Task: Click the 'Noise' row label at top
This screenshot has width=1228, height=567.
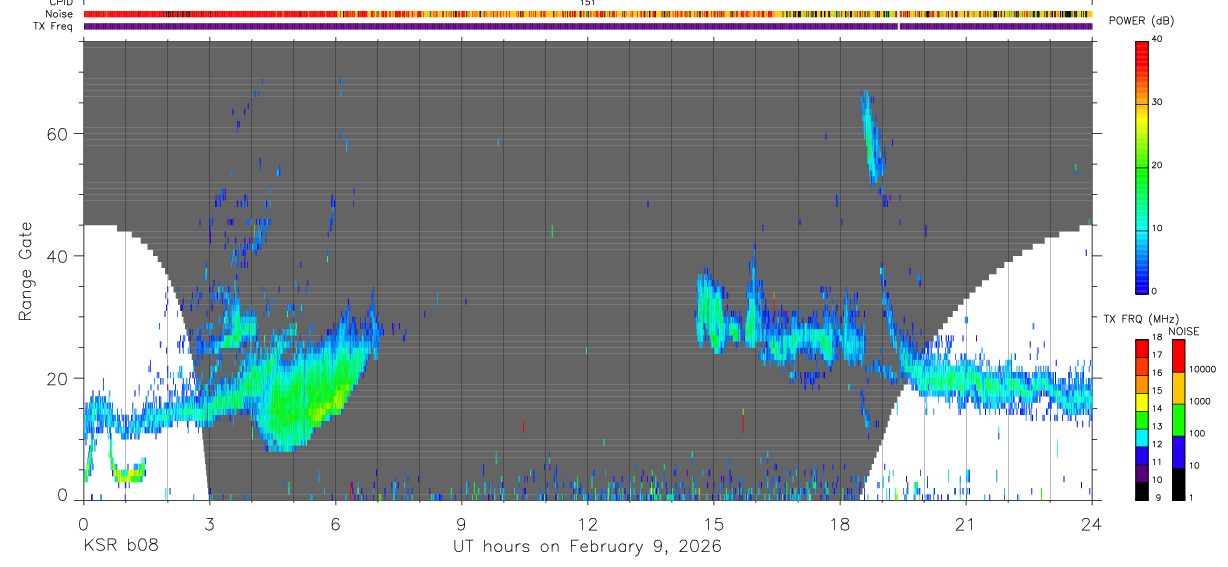Action: (x=60, y=15)
